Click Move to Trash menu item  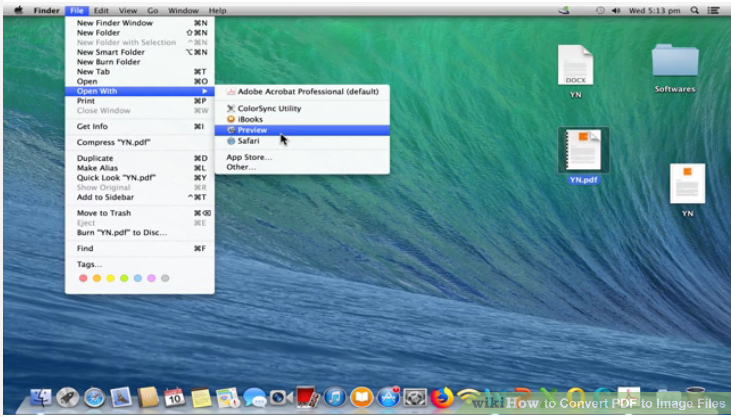coord(103,213)
